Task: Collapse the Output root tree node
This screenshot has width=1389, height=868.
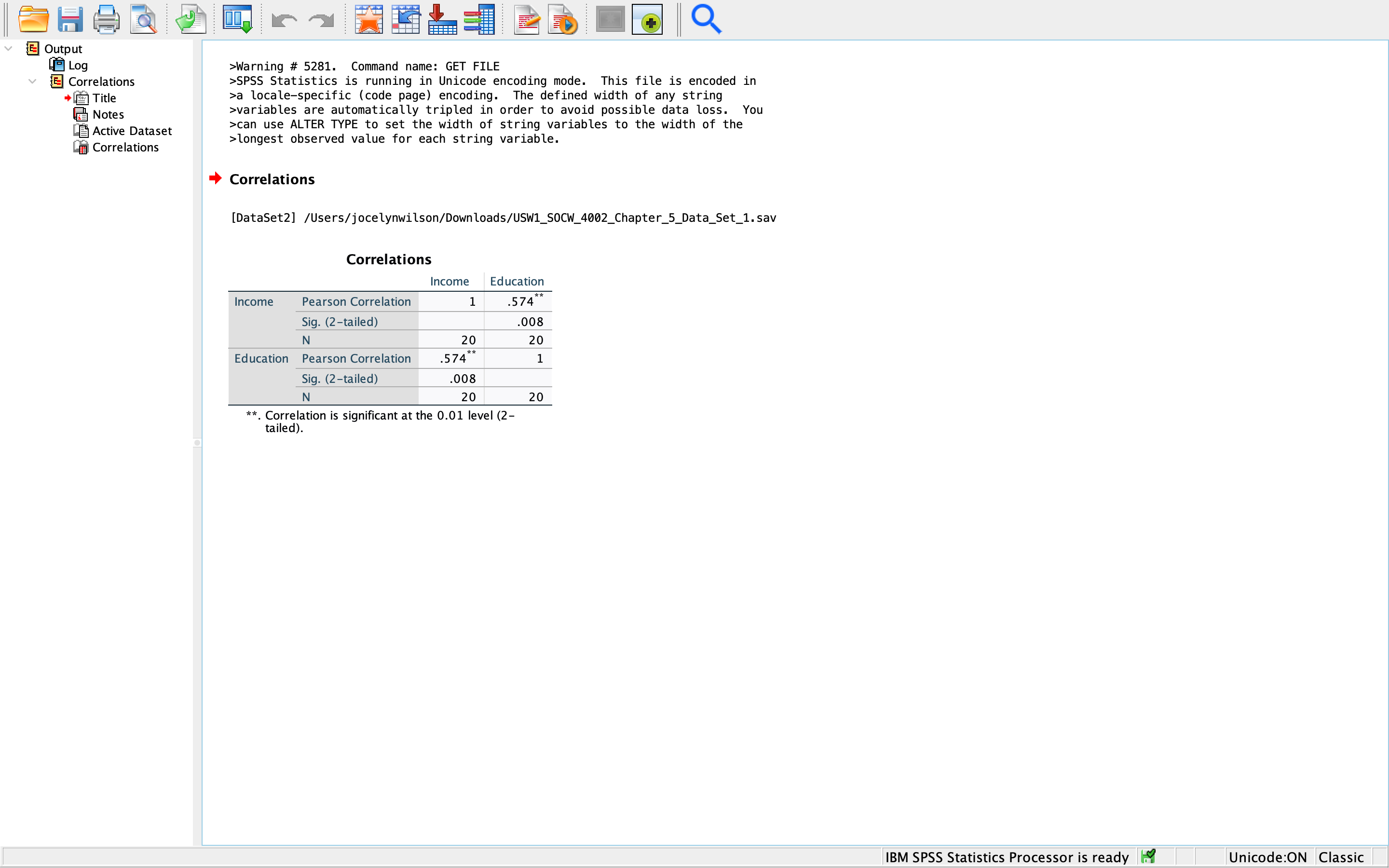Action: pyautogui.click(x=9, y=49)
